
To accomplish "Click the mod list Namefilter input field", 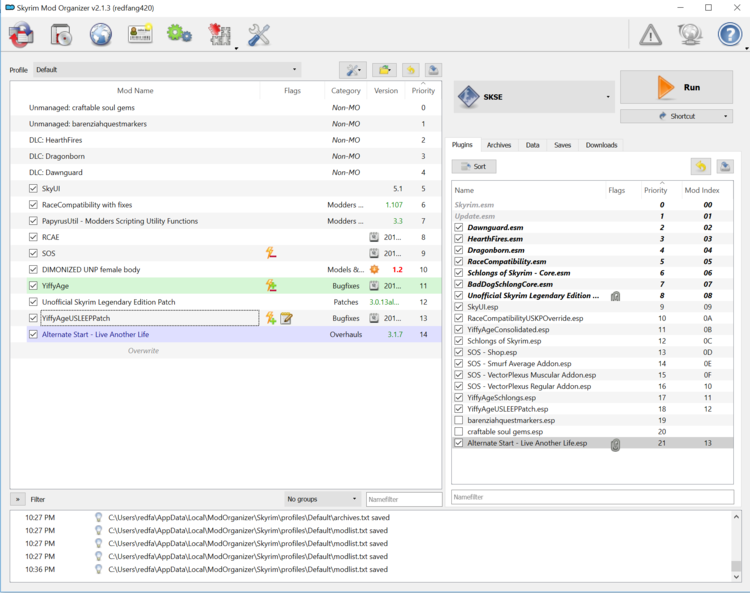I will pyautogui.click(x=404, y=499).
